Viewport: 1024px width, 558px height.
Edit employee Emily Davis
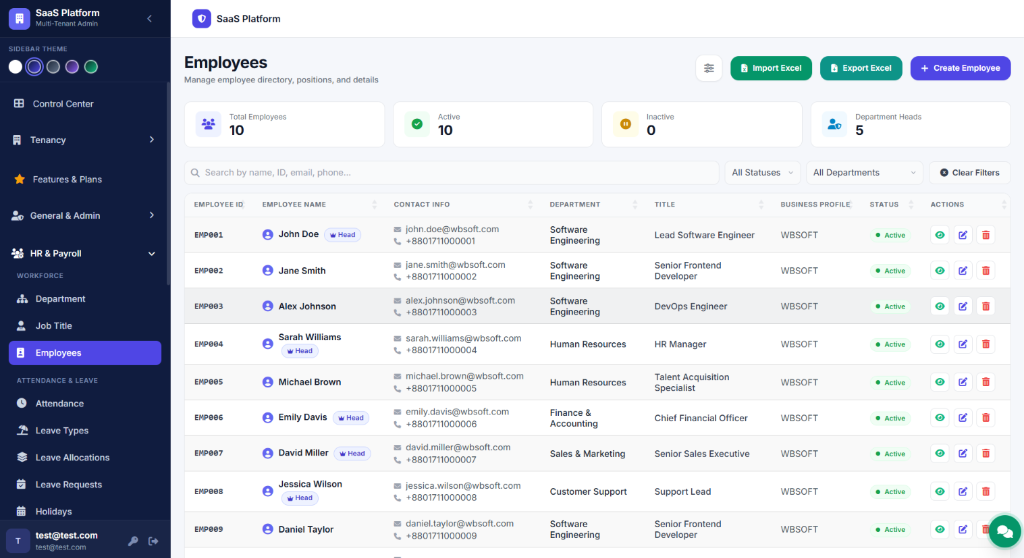pyautogui.click(x=963, y=418)
